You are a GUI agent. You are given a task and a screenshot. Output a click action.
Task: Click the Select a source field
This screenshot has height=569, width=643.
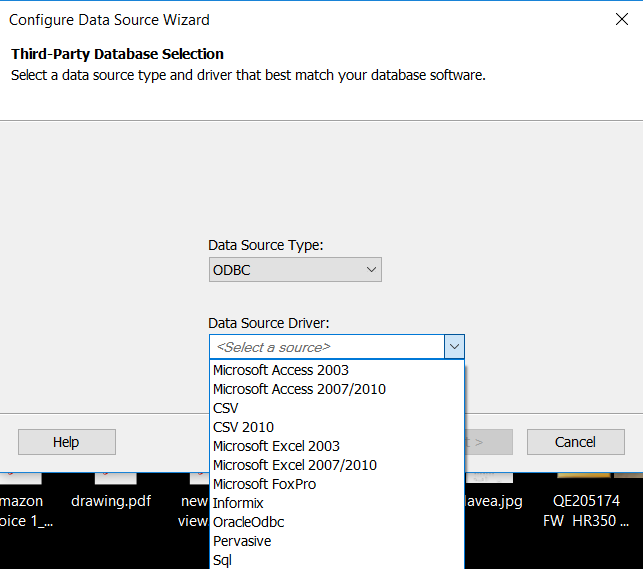[x=327, y=347]
